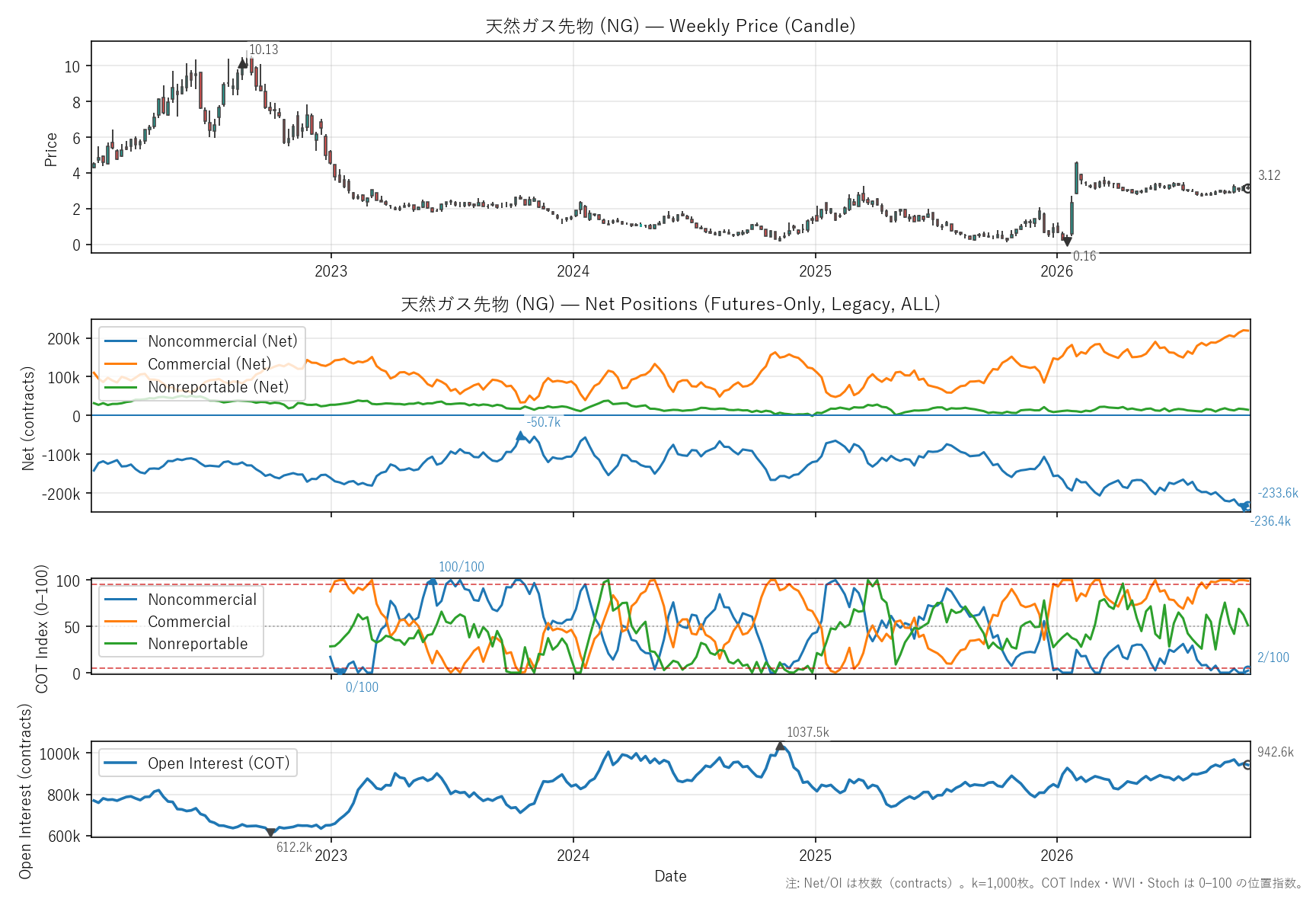Click the 1037.5k open interest peak marker
1316x899 pixels.
click(781, 746)
